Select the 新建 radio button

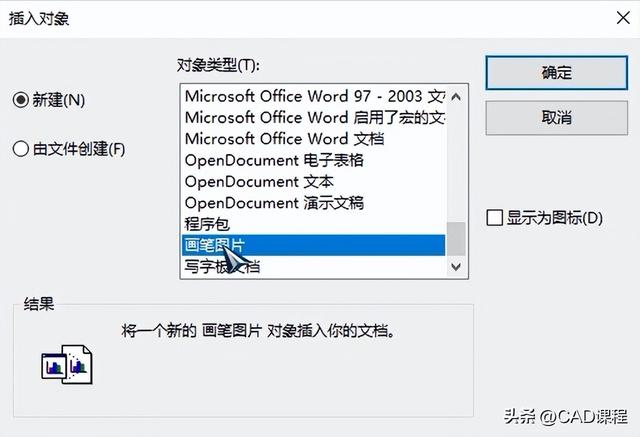click(x=20, y=99)
